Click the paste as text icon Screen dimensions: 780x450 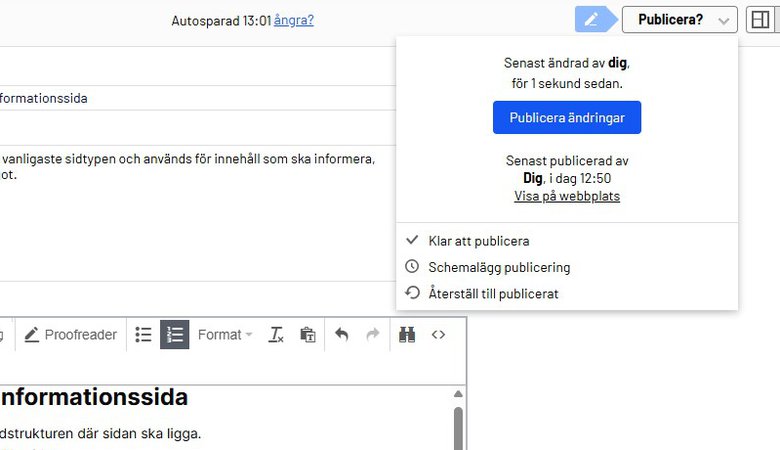(308, 335)
